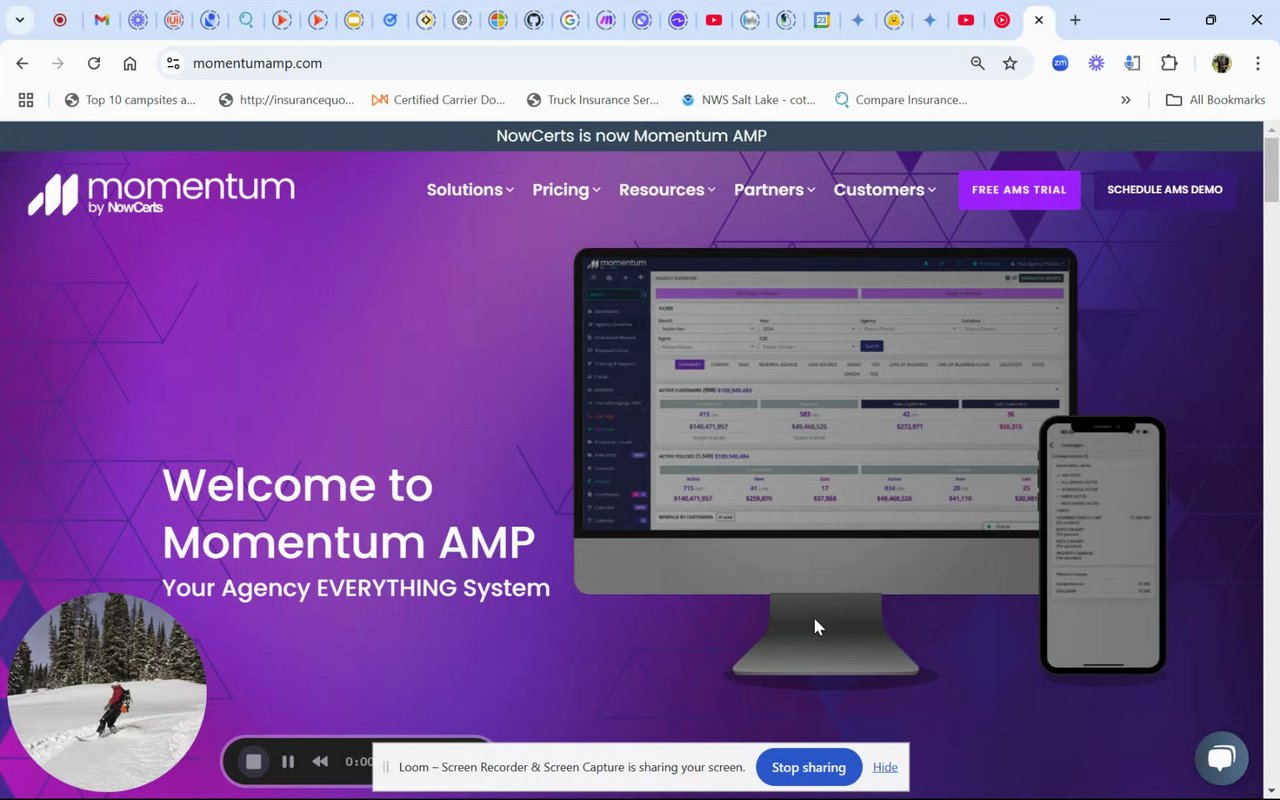Viewport: 1280px width, 800px height.
Task: Open the Chrome profile avatar
Action: pos(1221,63)
